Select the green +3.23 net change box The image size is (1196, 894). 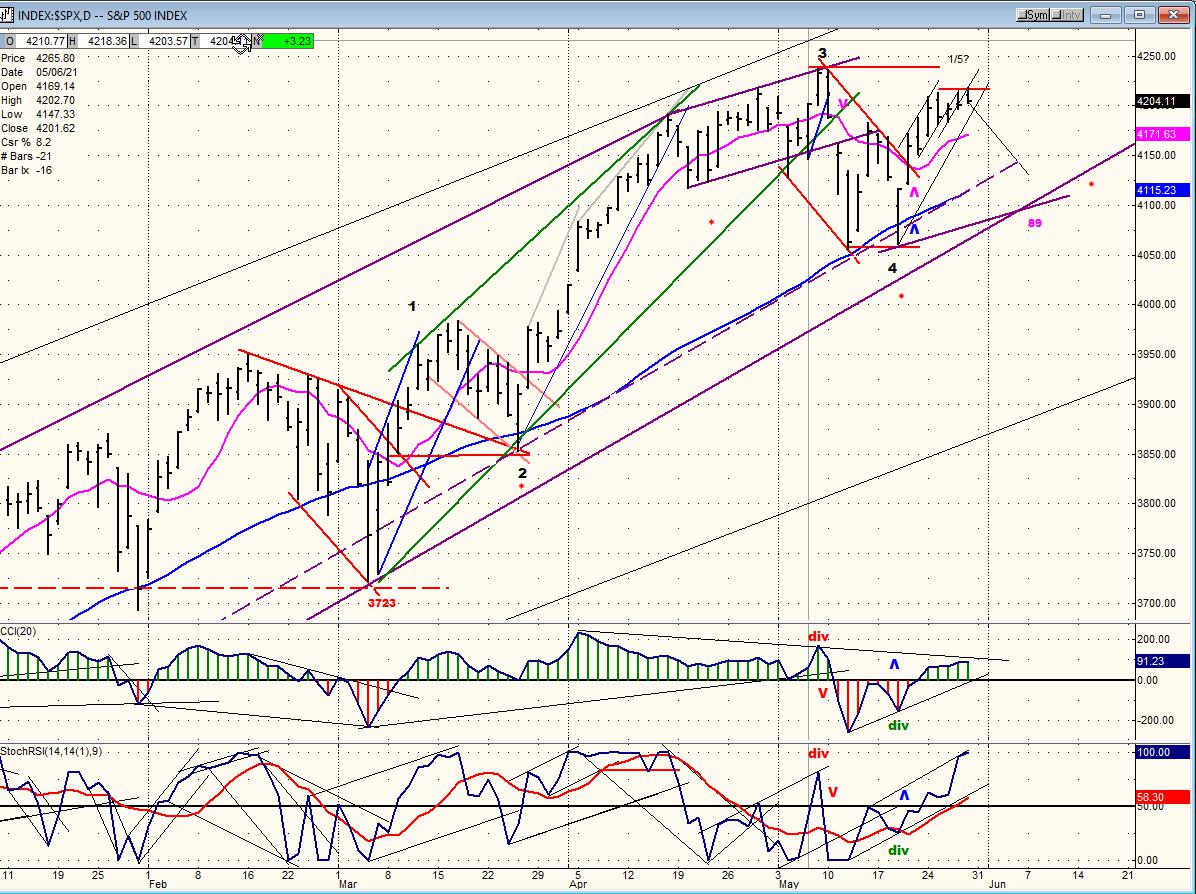click(289, 41)
